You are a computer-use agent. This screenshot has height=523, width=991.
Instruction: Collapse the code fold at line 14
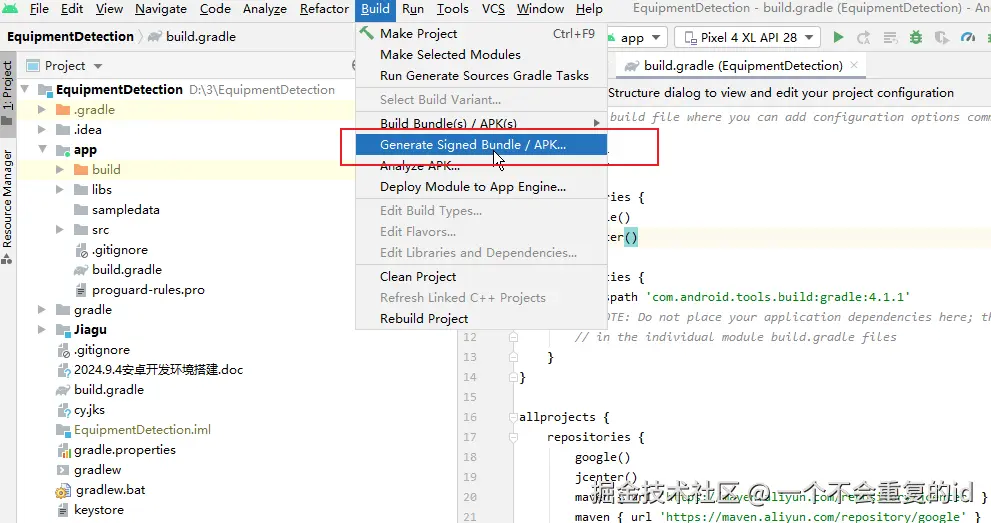coord(513,377)
